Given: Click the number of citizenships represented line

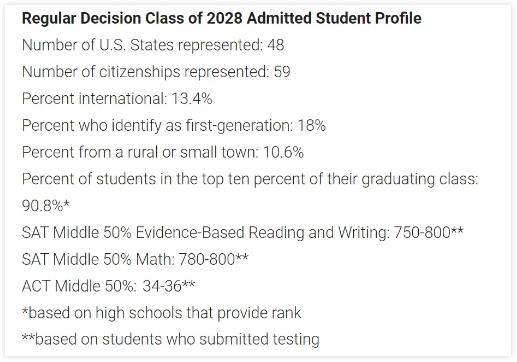Looking at the screenshot, I should coord(156,72).
